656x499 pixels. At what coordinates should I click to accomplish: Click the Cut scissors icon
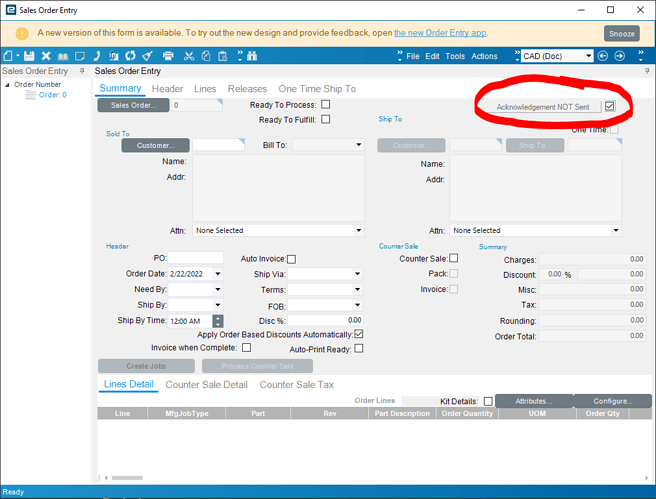(189, 56)
